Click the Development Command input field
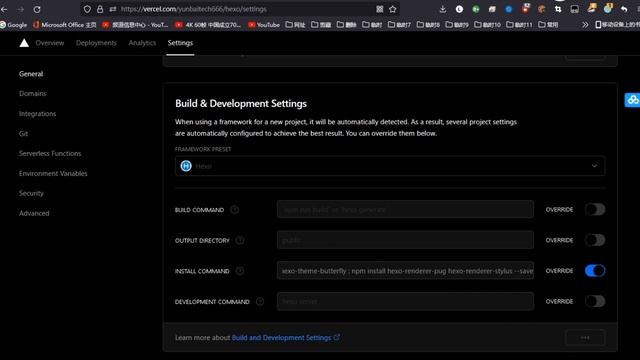Viewport: 640px width, 360px height. click(405, 301)
